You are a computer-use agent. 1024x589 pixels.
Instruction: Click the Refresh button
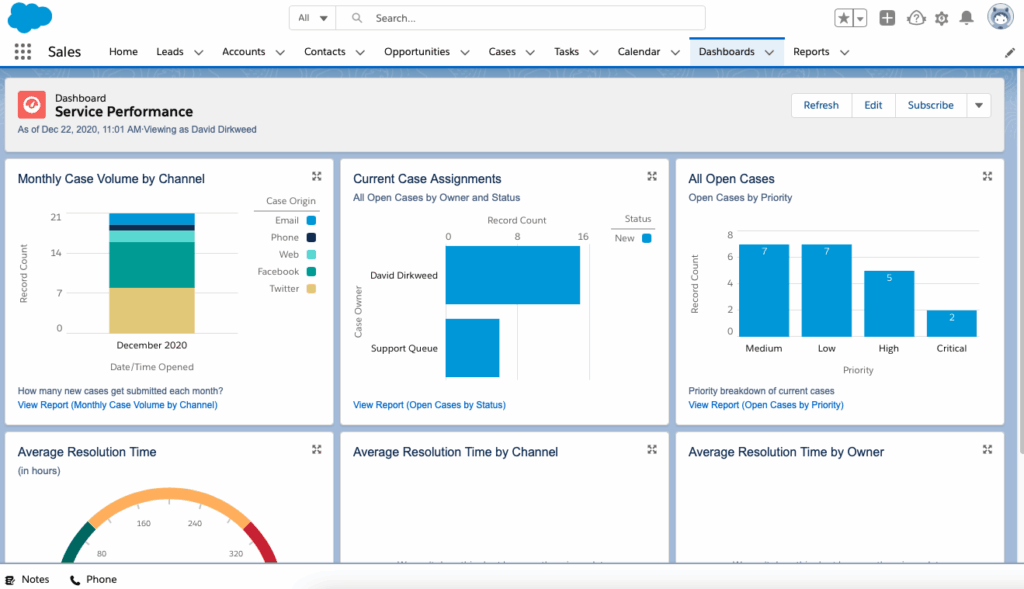821,105
